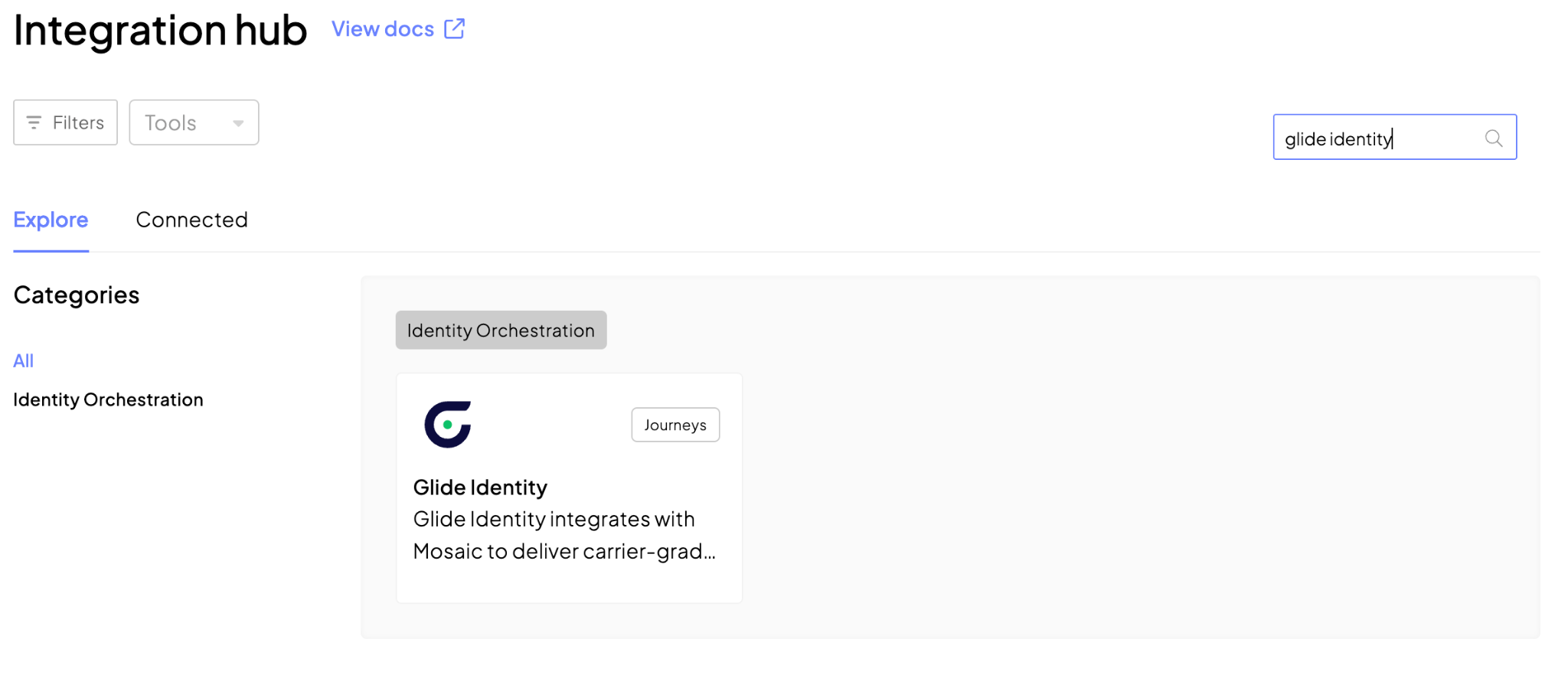The image size is (1568, 678).
Task: Open the Filters button
Action: pyautogui.click(x=65, y=122)
